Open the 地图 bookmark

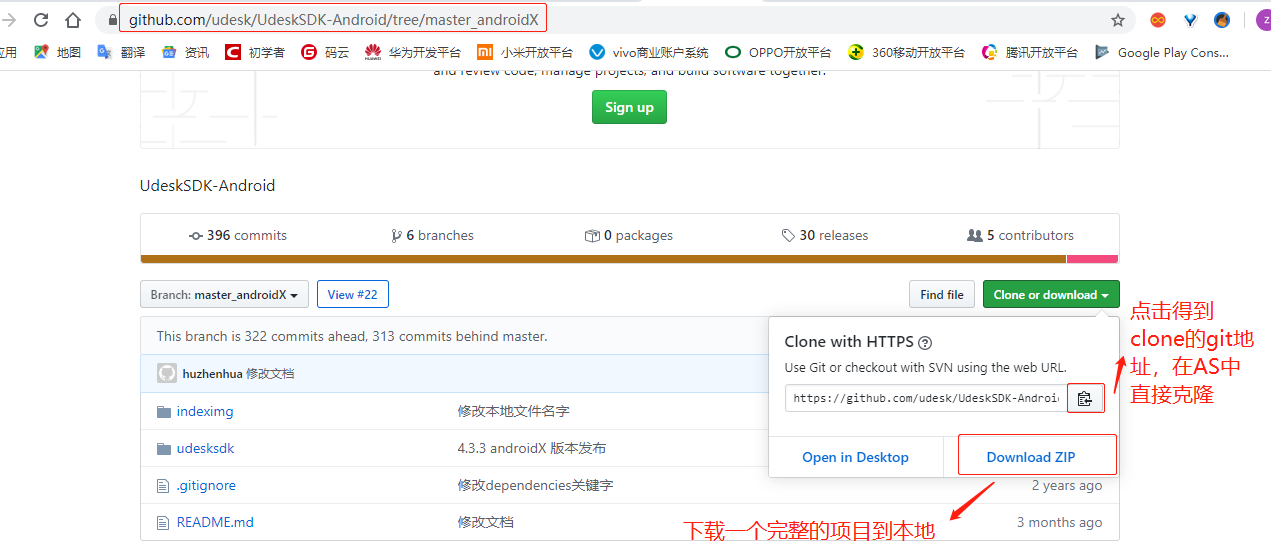coord(57,52)
